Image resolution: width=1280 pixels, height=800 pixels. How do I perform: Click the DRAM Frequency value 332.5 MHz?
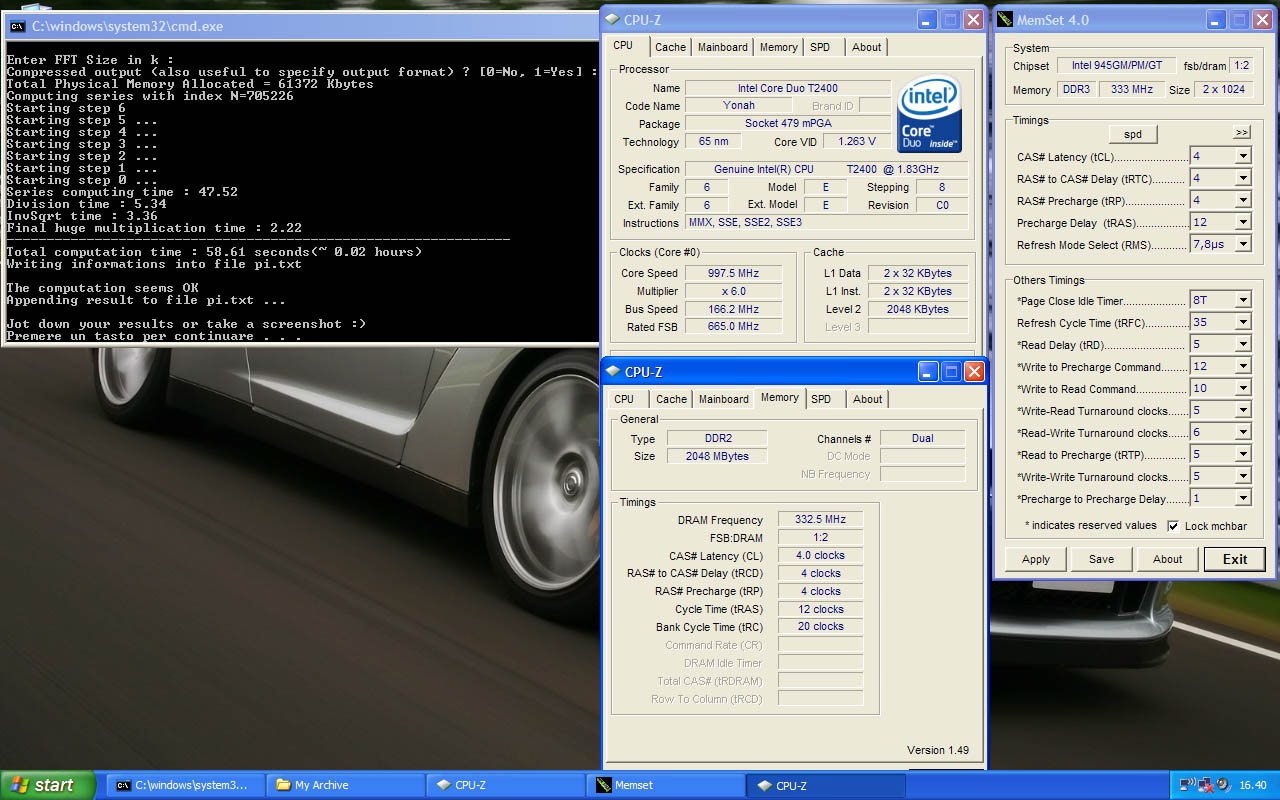pos(820,520)
